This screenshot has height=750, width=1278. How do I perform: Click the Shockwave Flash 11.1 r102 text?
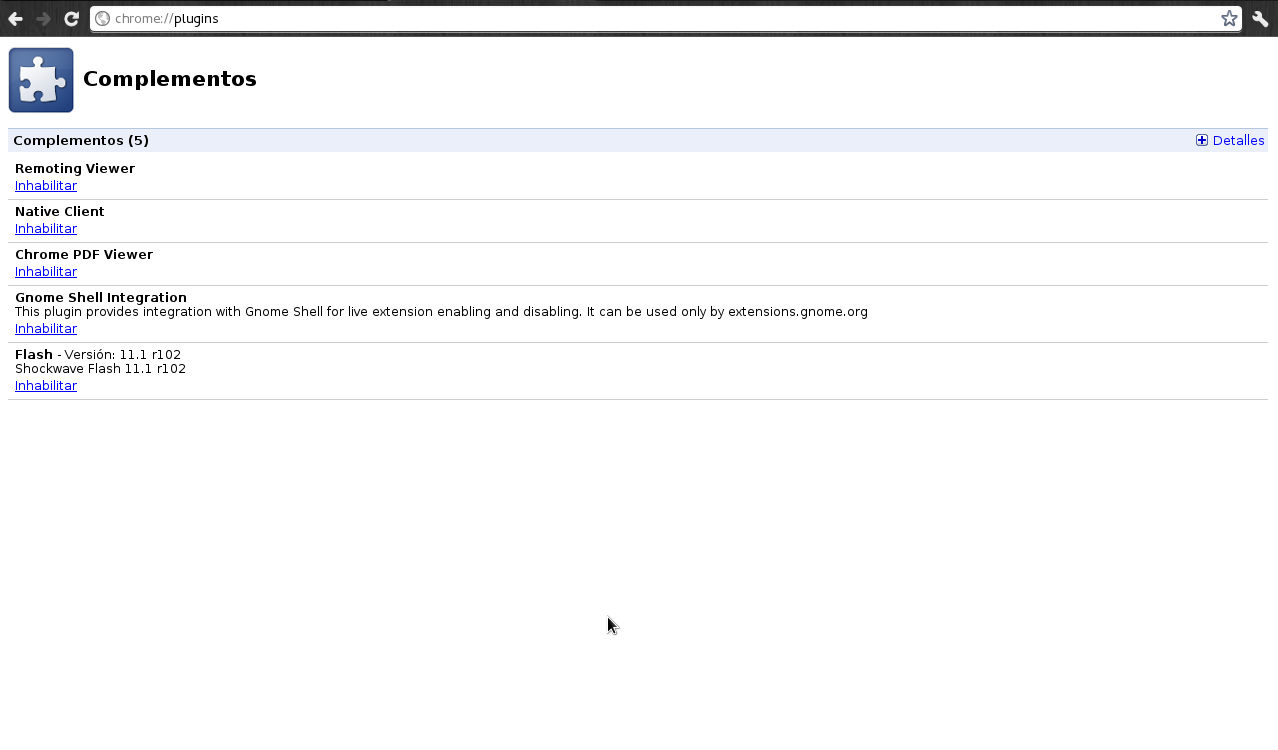[100, 369]
